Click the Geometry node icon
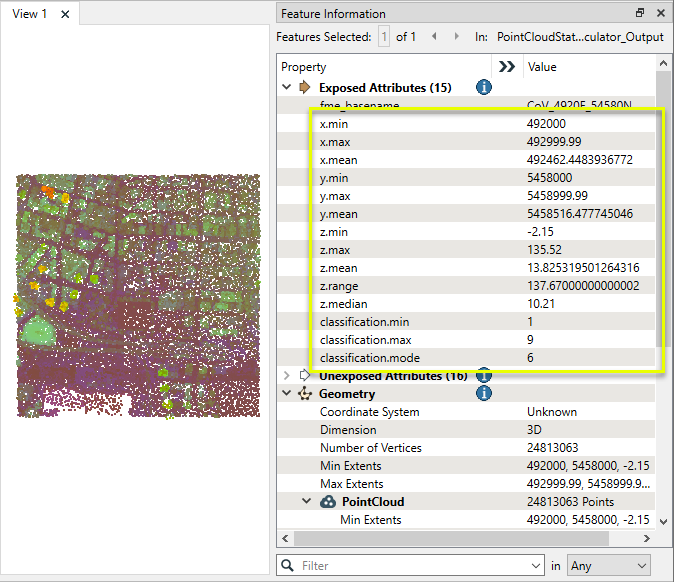 pos(306,394)
